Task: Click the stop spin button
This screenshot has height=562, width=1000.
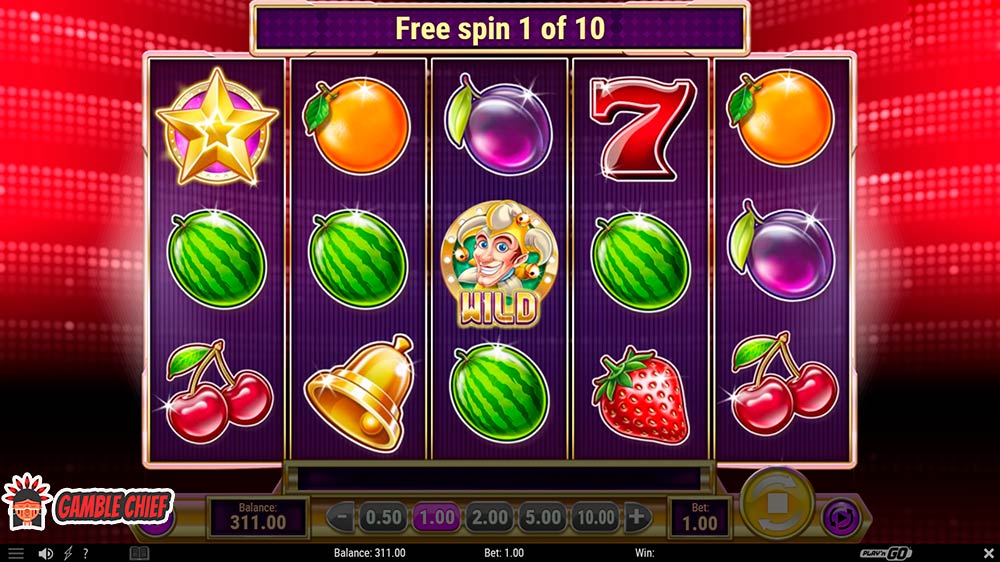Action: [777, 503]
